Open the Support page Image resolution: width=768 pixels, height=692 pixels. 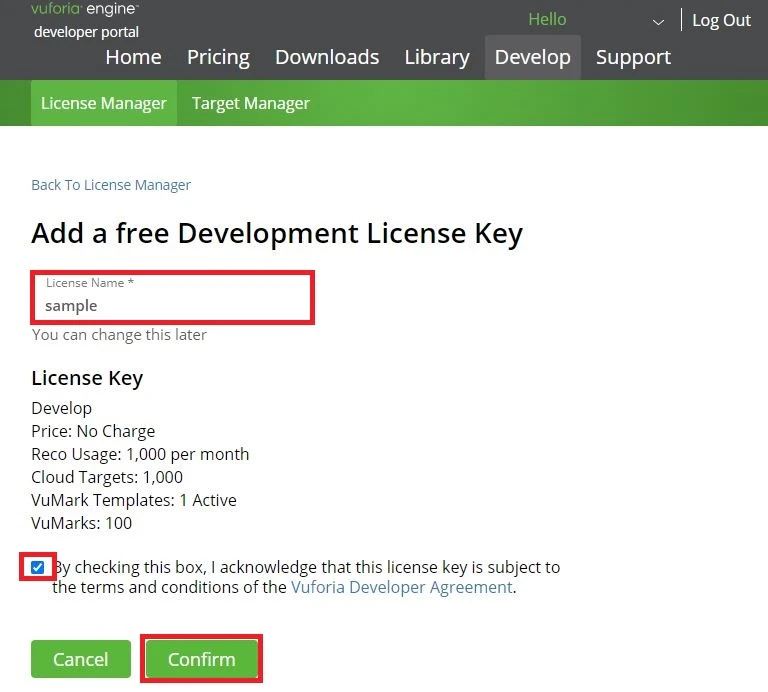tap(633, 57)
